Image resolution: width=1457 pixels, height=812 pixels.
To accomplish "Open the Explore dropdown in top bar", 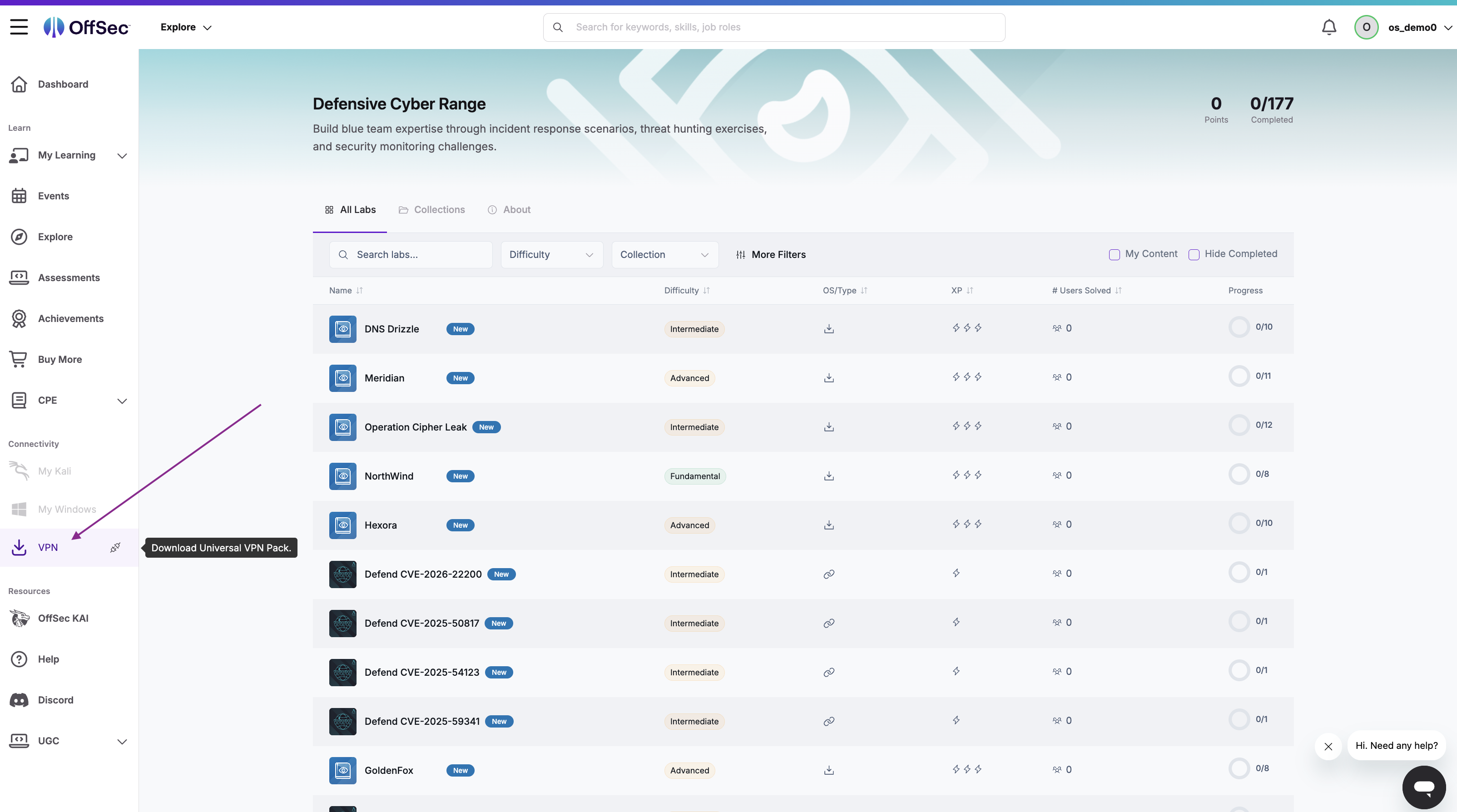I will pos(185,27).
